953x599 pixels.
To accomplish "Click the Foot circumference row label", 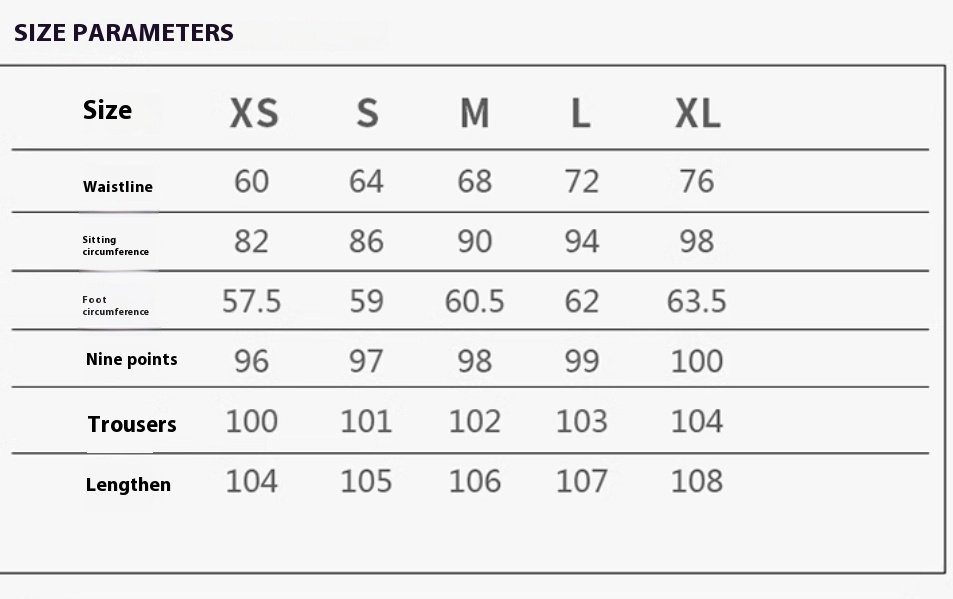I will pos(115,306).
